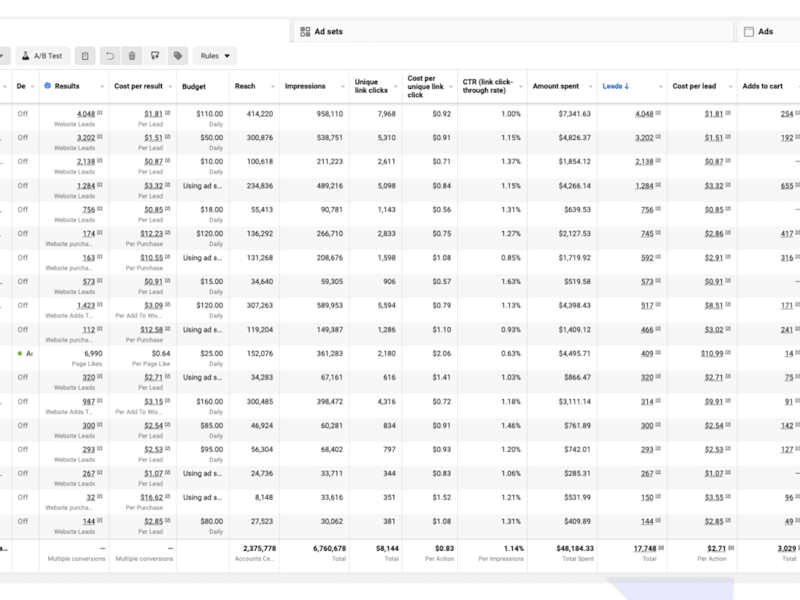Open the 655 adds to cart link
The height and width of the screenshot is (600, 800).
(787, 186)
